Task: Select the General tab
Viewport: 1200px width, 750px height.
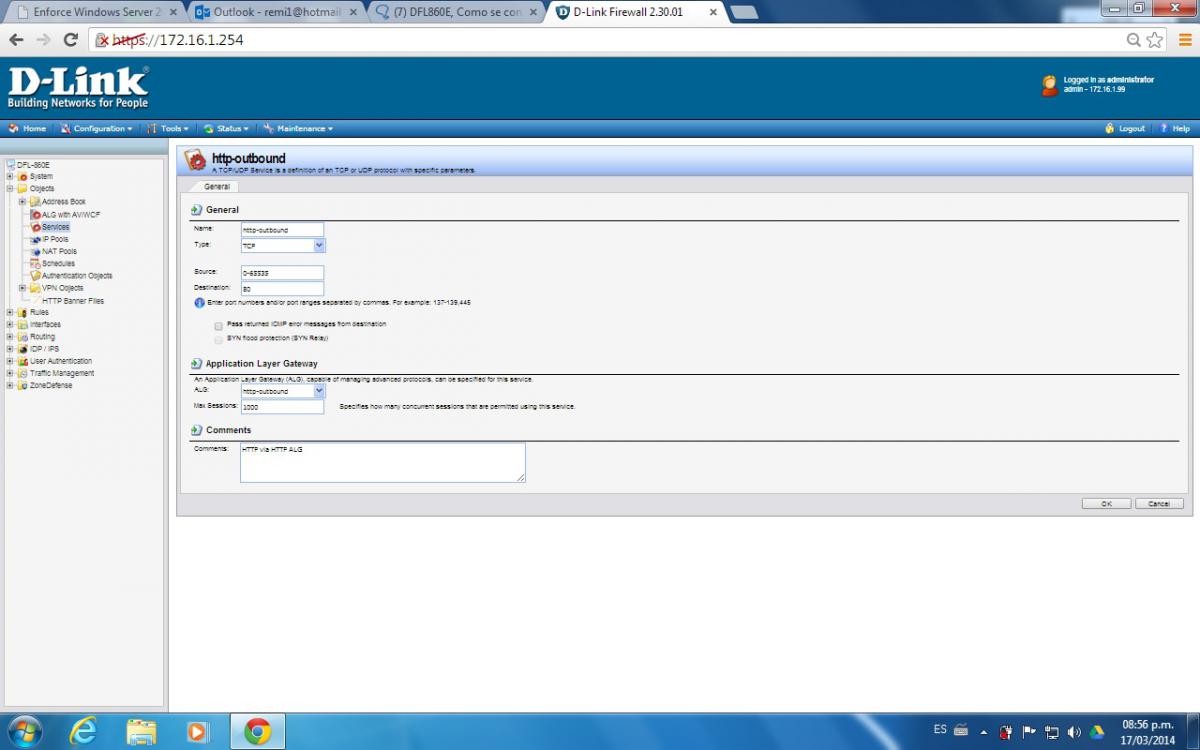Action: tap(217, 186)
